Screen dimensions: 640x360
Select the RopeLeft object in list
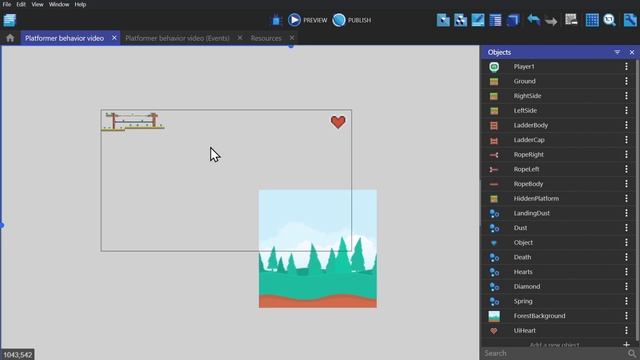coord(558,169)
